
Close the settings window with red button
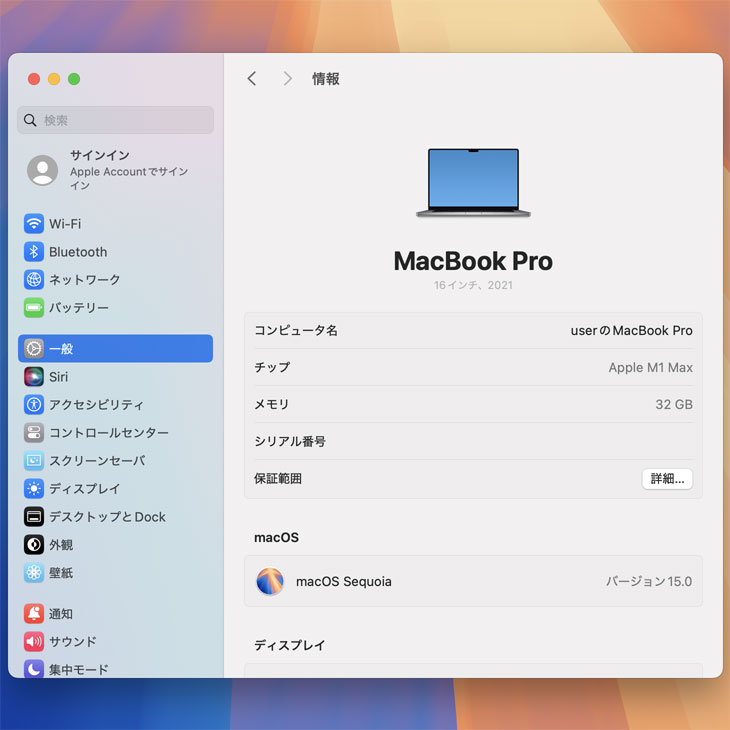tap(34, 79)
